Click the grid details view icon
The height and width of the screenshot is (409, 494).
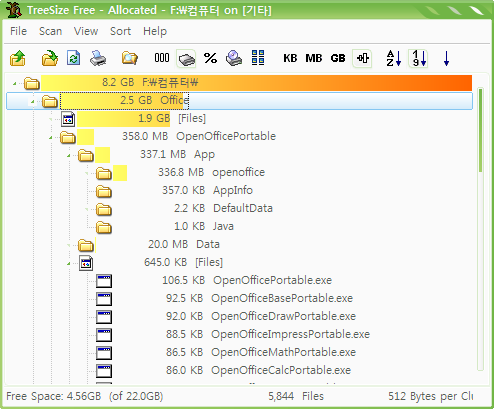pos(258,58)
